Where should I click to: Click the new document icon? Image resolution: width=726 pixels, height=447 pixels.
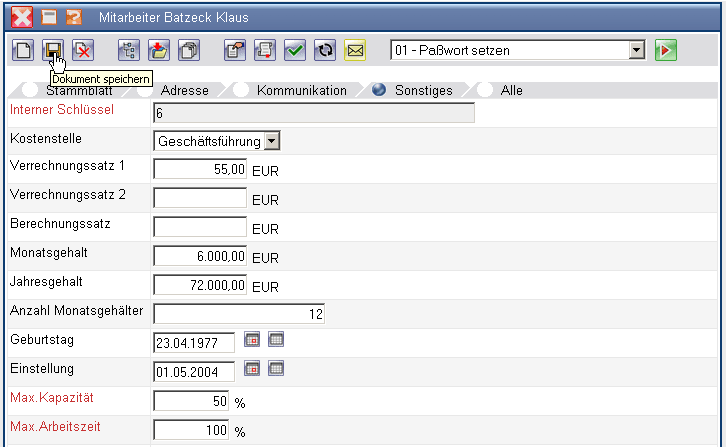(x=23, y=50)
